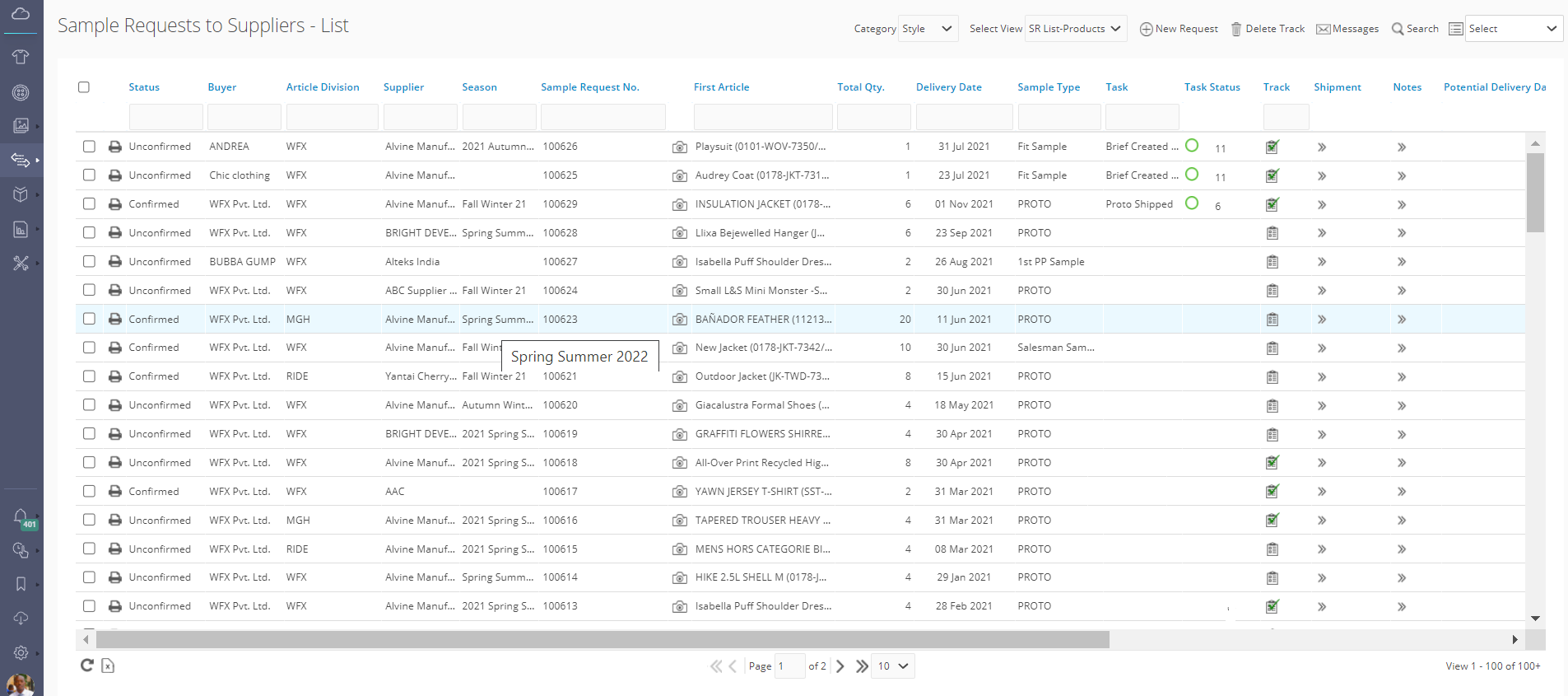Check the row checkbox for BUBBA GUMP

click(89, 262)
